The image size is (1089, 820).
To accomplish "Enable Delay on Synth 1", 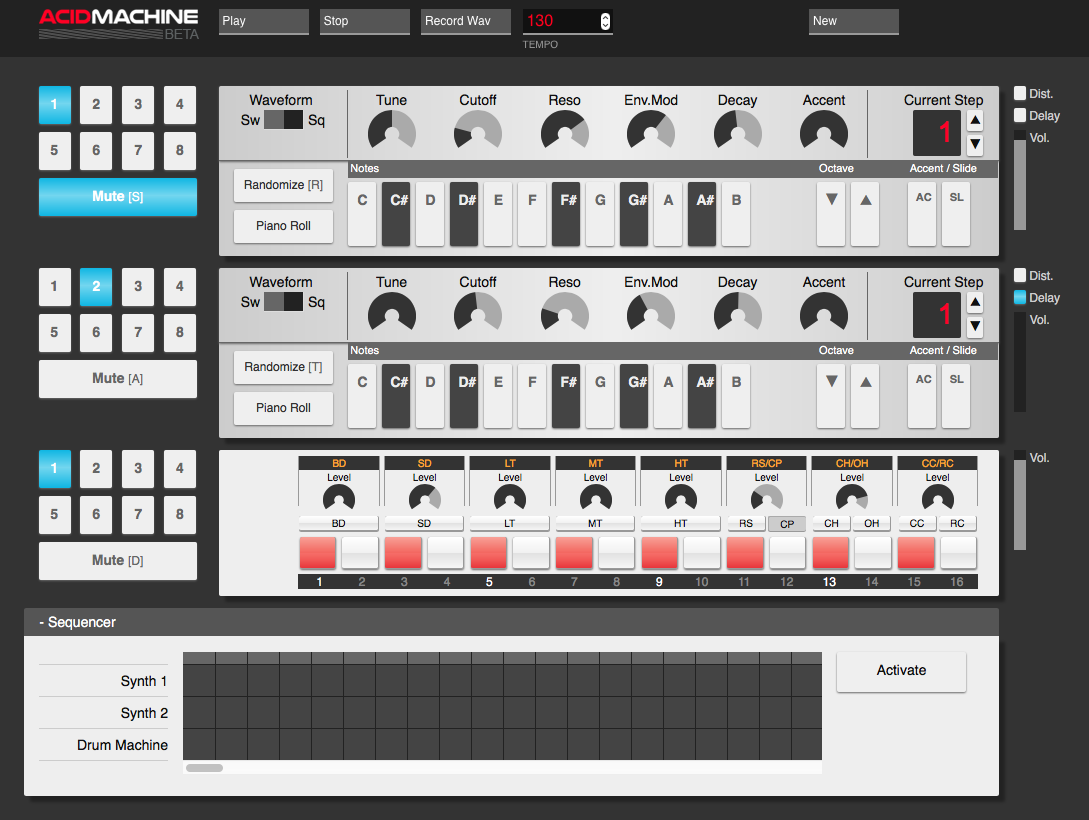I will (1020, 115).
